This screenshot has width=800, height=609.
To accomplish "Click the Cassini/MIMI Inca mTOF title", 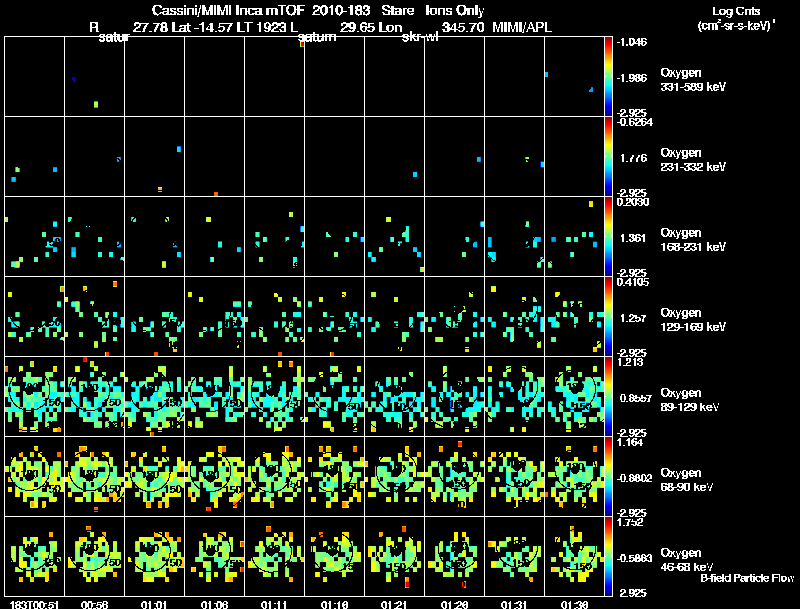I will [228, 10].
